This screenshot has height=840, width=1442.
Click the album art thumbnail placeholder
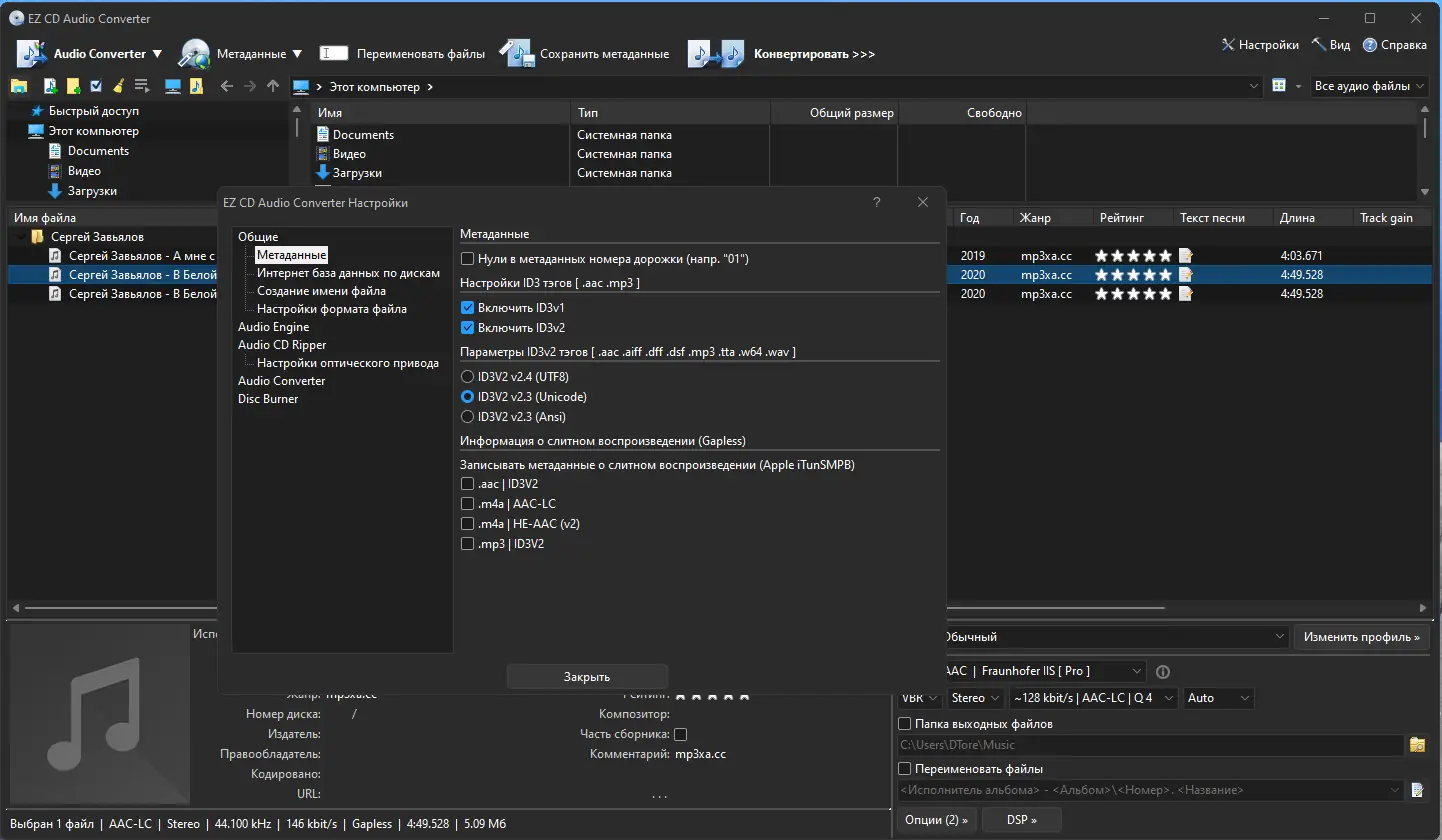(x=98, y=713)
